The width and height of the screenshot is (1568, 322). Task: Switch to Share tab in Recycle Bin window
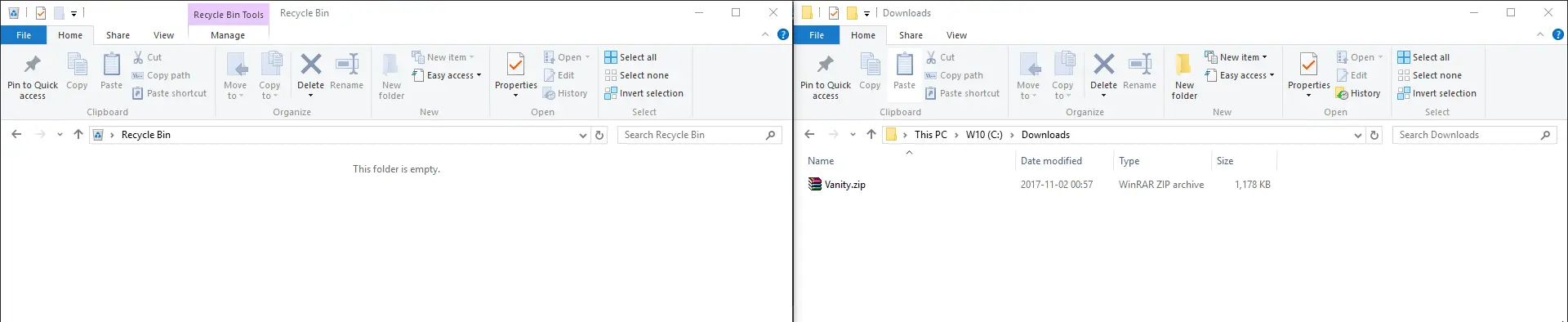tap(118, 35)
